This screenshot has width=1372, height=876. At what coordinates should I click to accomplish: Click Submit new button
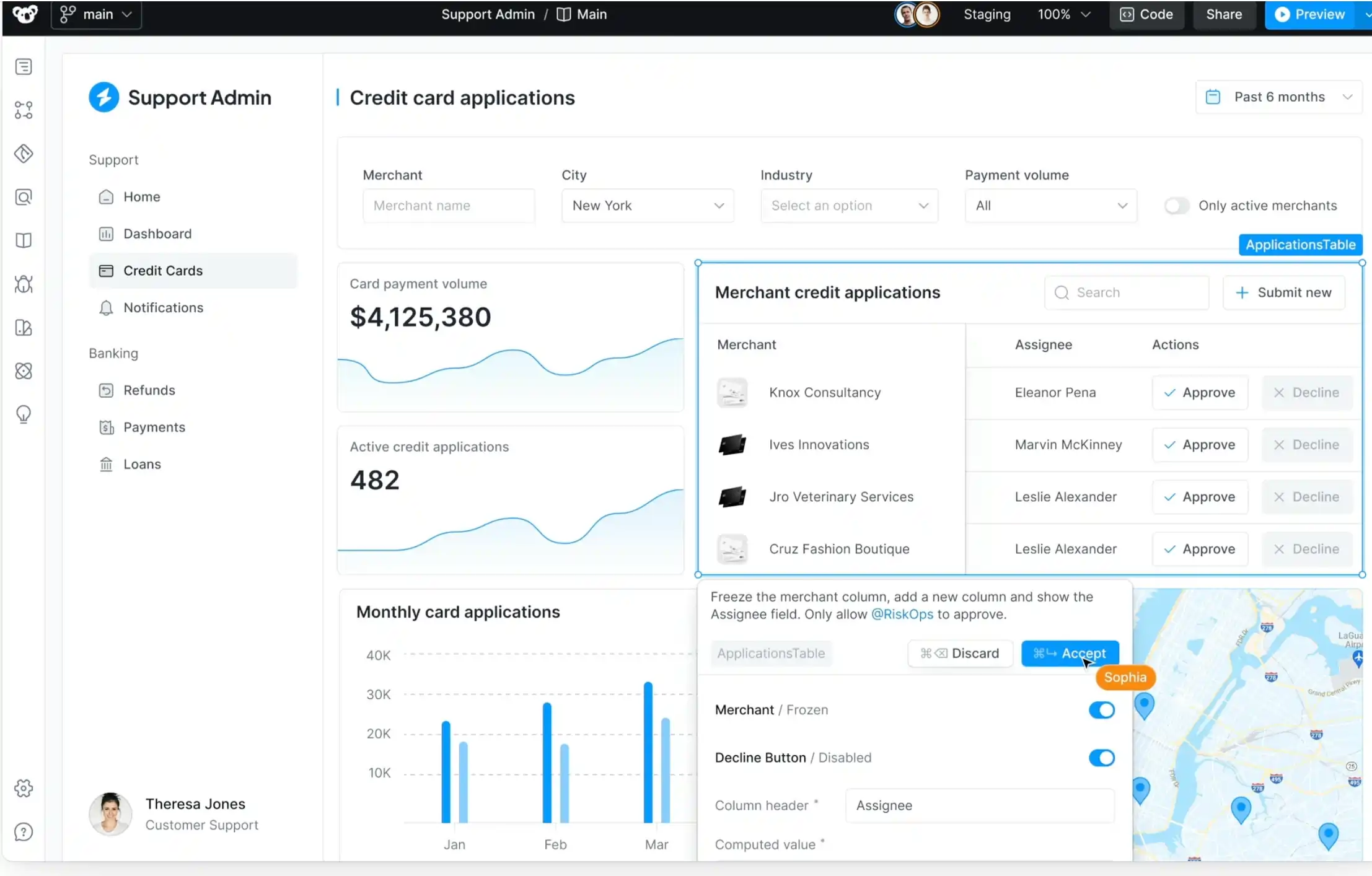[1283, 292]
